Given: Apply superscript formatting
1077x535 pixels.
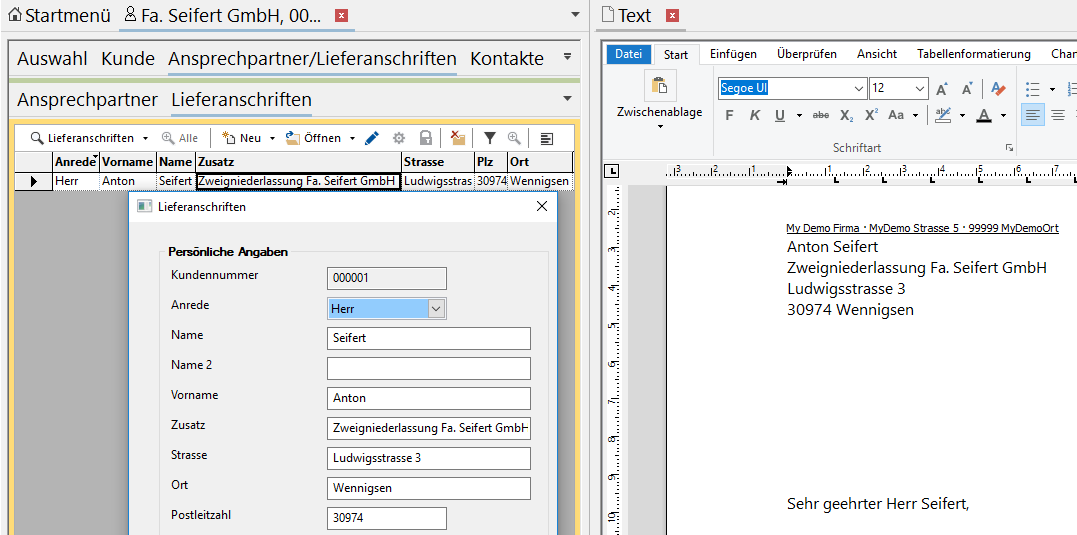Looking at the screenshot, I should click(871, 115).
